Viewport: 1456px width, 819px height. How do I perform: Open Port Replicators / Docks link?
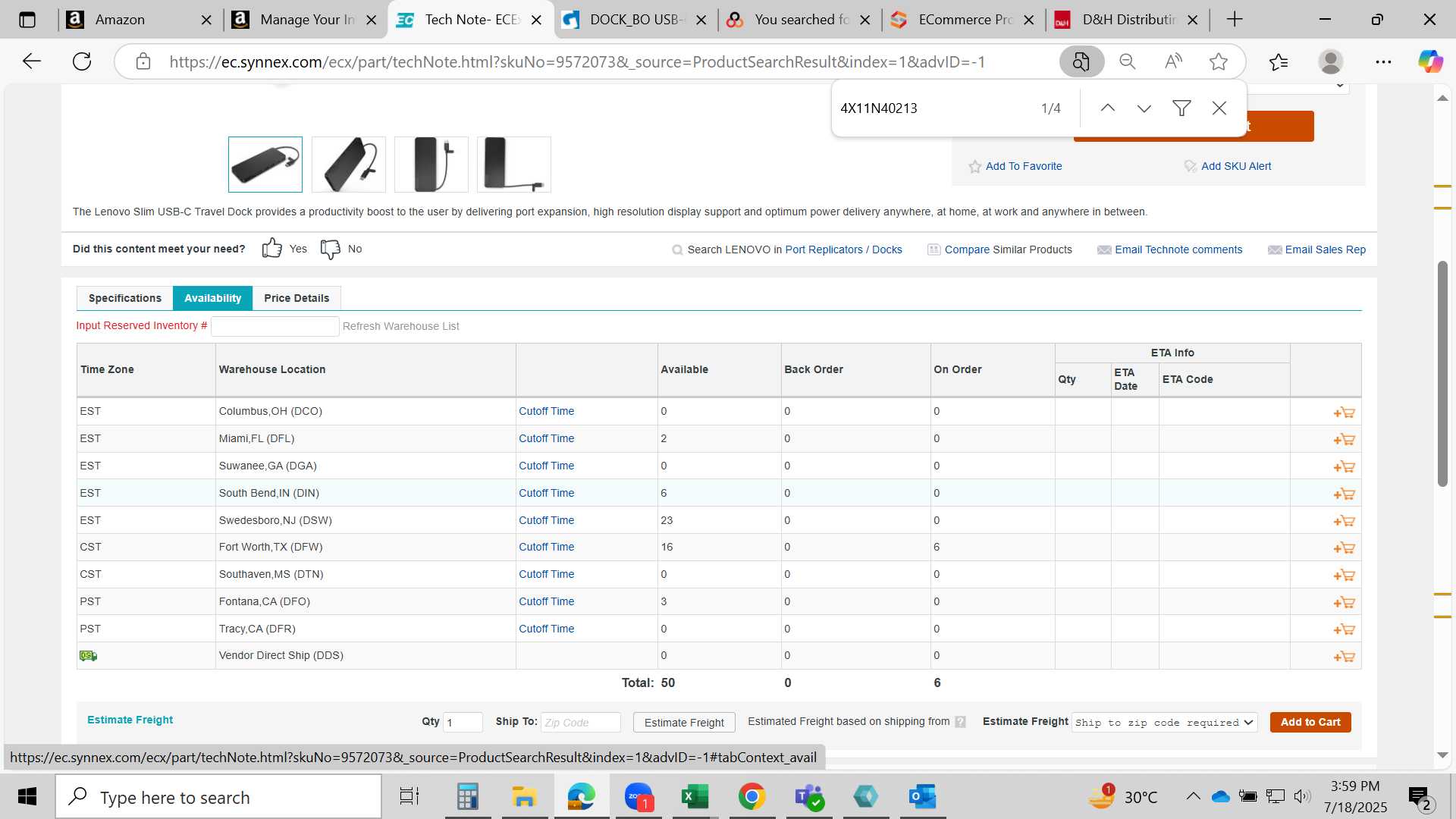[843, 250]
